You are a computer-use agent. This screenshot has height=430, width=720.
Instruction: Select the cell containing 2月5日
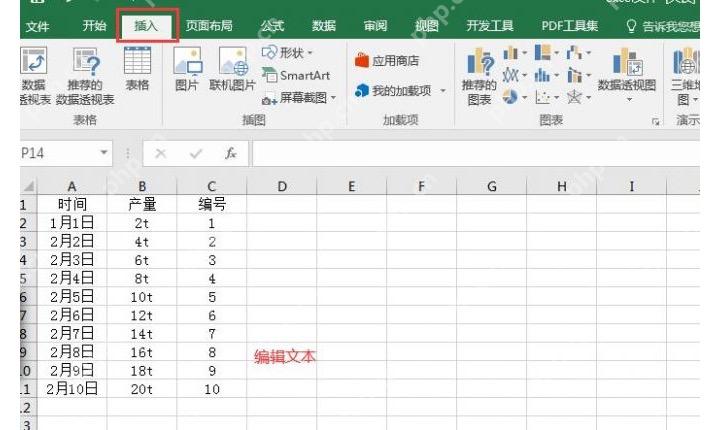pyautogui.click(x=72, y=297)
